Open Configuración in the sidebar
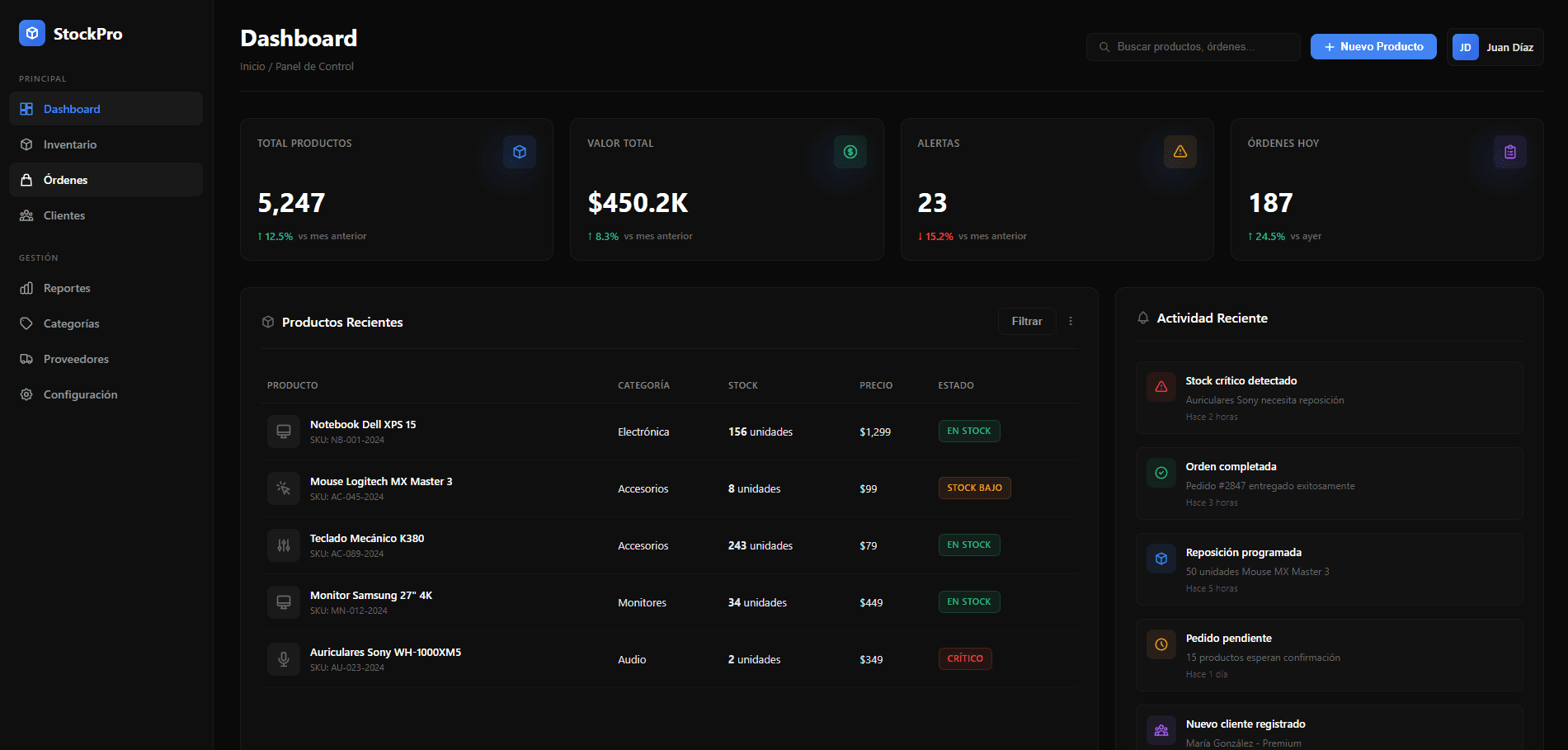1568x750 pixels. click(80, 394)
